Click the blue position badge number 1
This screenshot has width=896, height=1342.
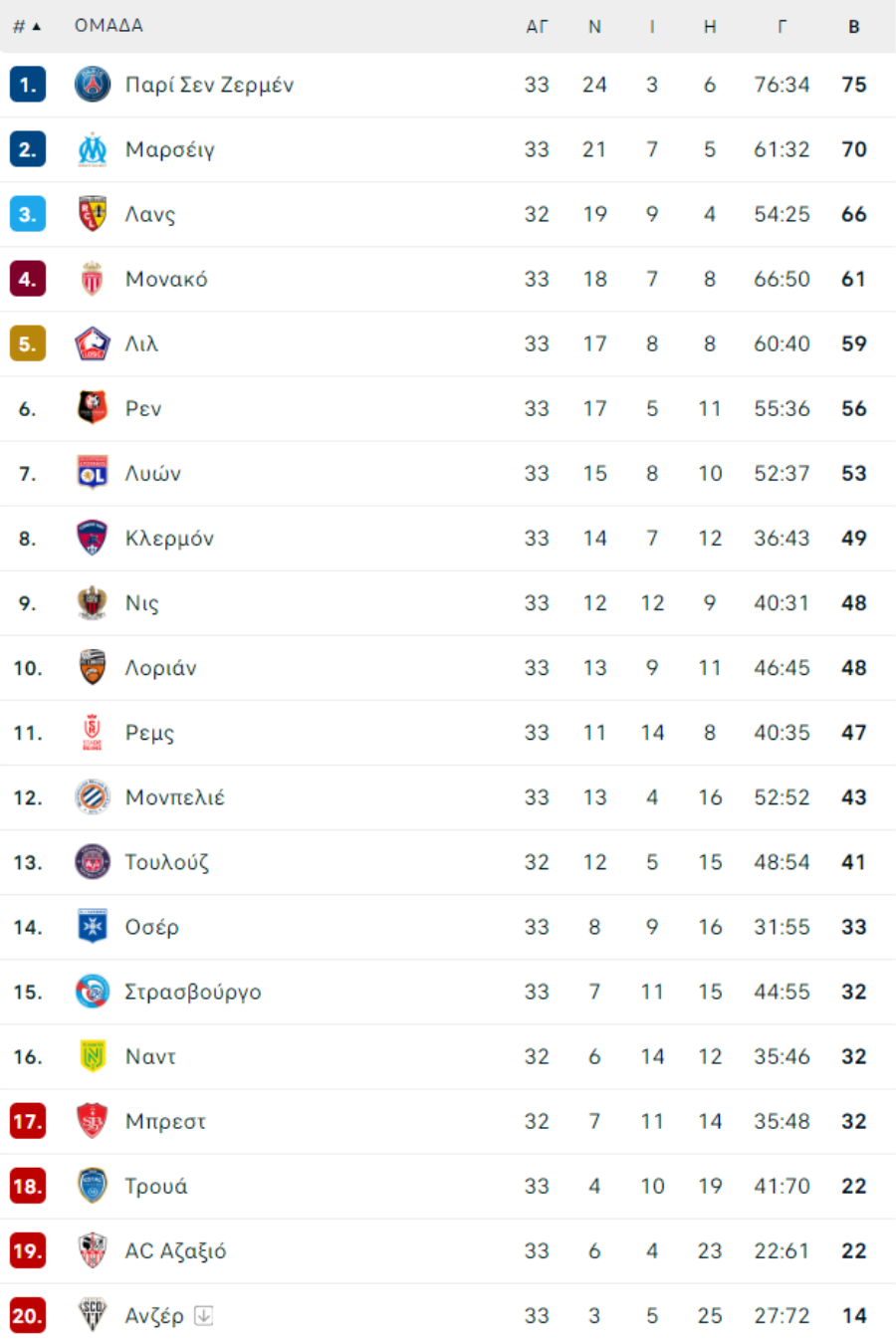click(28, 85)
